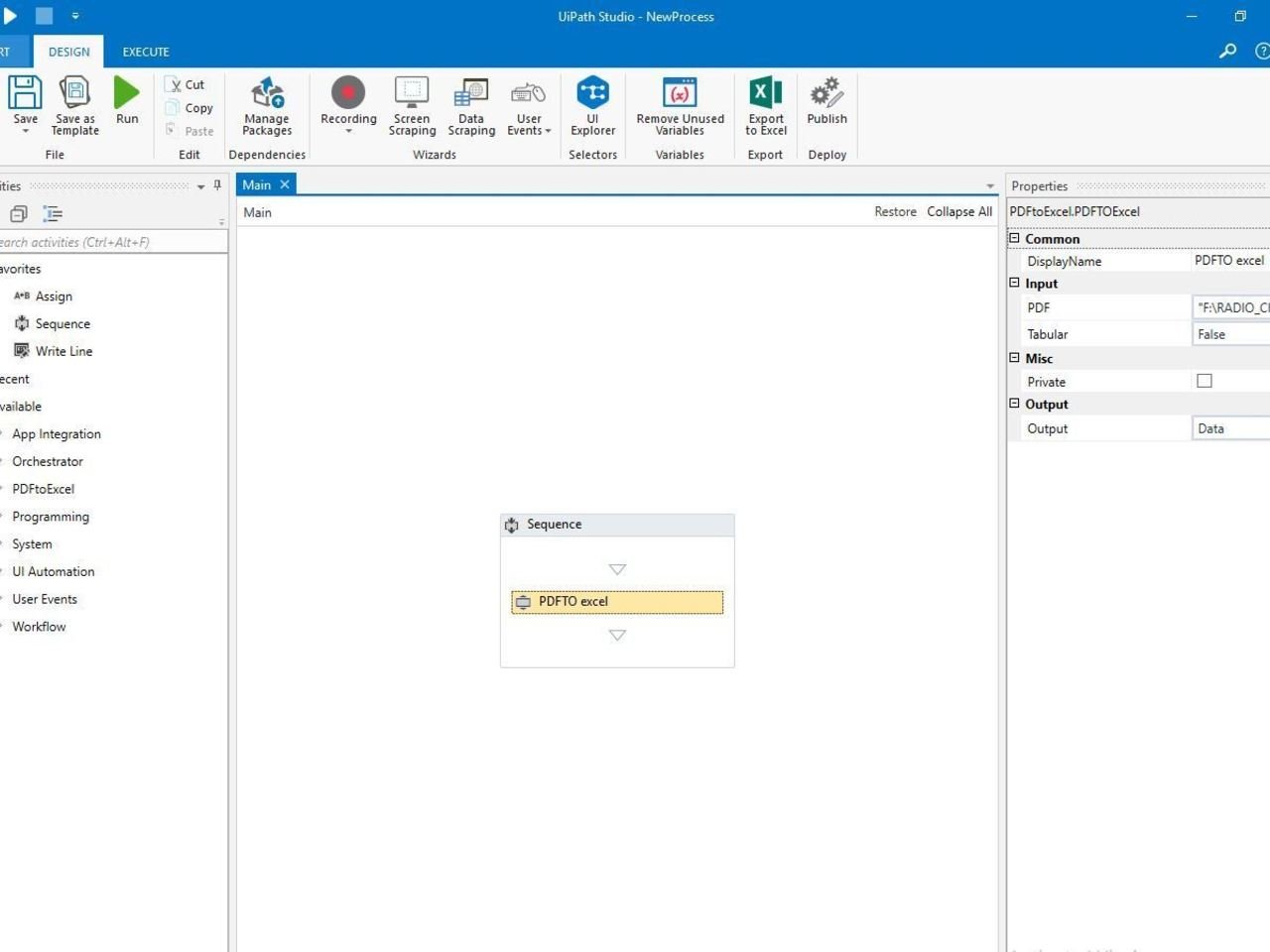Click play icon in quick access bar

click(10, 16)
